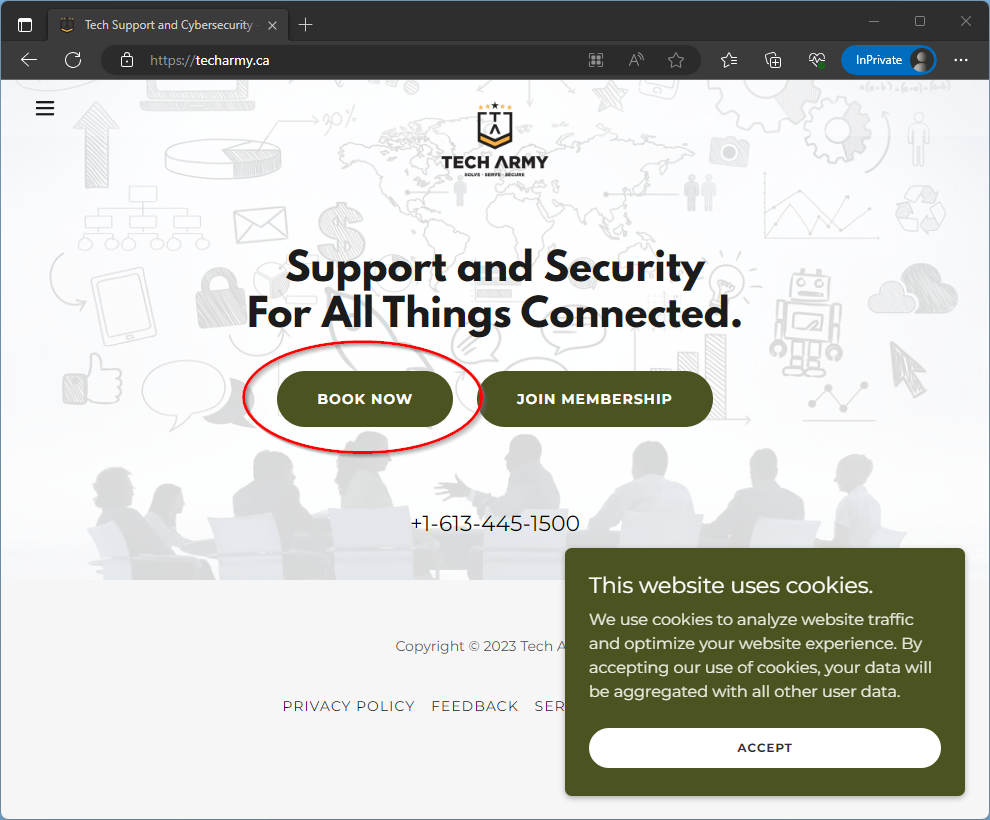Screen dimensions: 990x820
Task: Open the Favorites list icon
Action: [729, 60]
